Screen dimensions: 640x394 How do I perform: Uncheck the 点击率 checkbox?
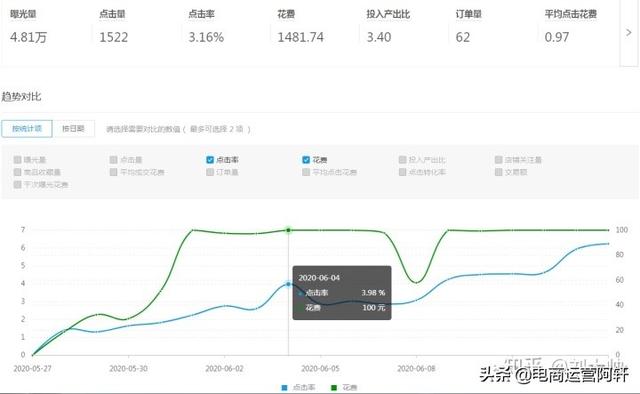pyautogui.click(x=210, y=160)
